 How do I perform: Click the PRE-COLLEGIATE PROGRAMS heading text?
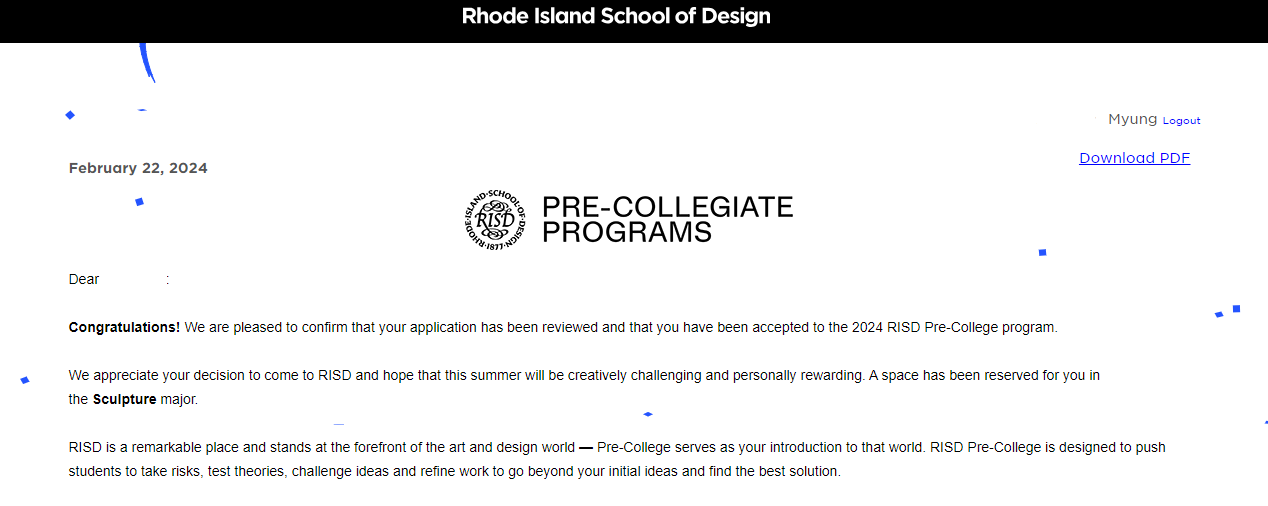pyautogui.click(x=667, y=220)
